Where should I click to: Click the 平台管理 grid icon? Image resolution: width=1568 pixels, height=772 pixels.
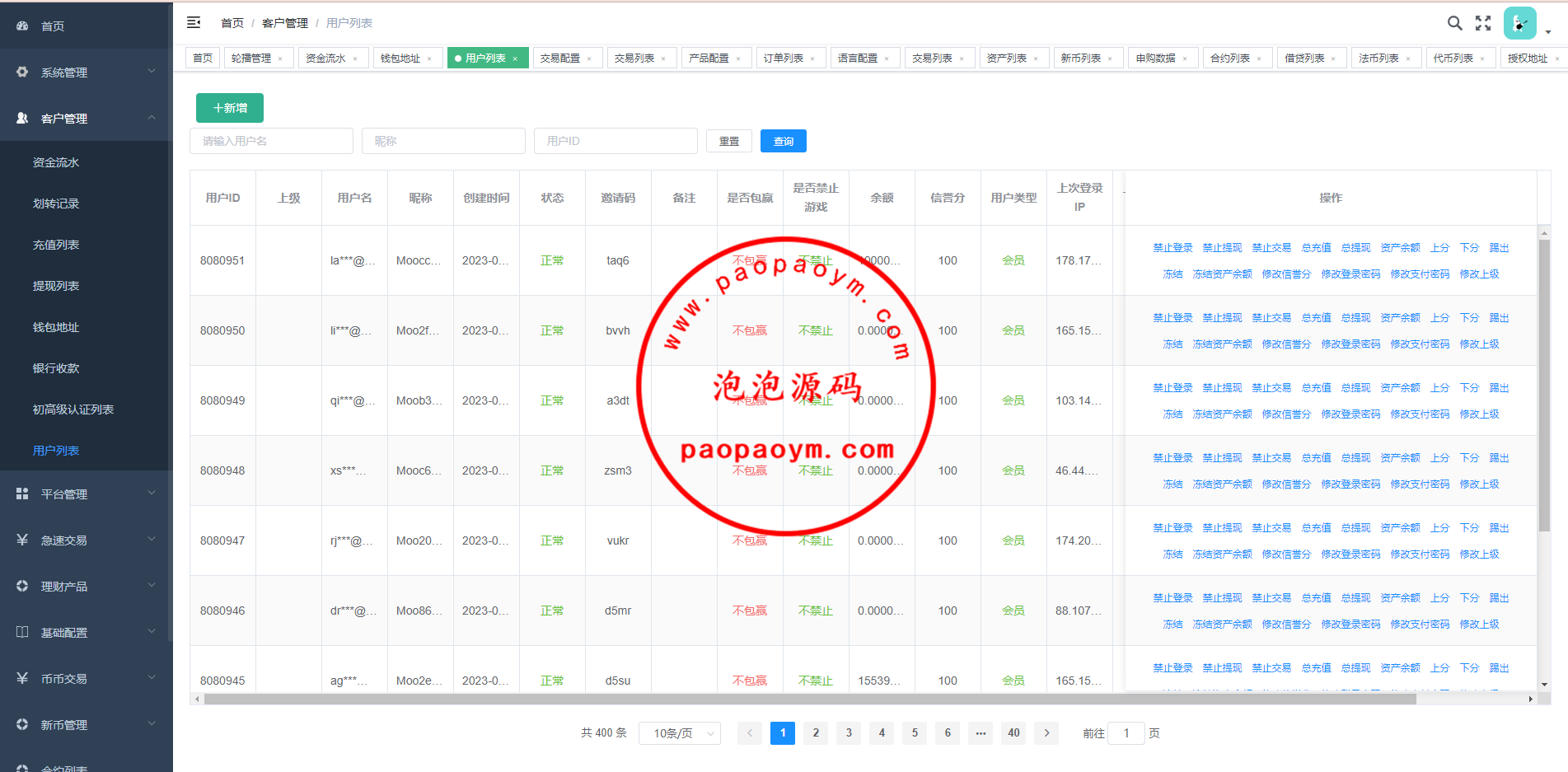click(22, 494)
